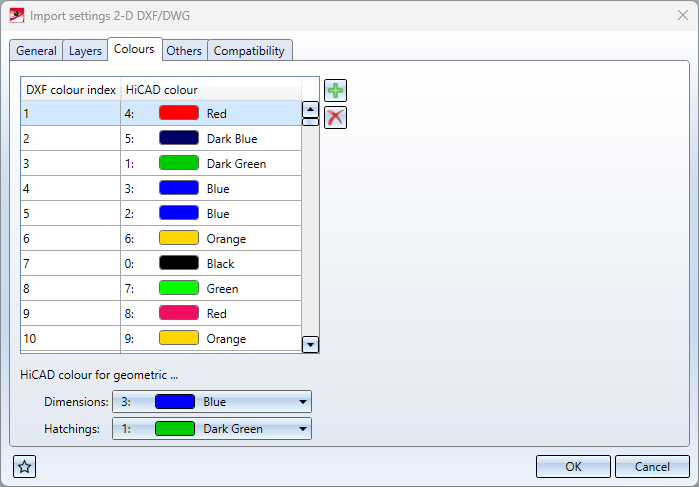This screenshot has width=699, height=487.
Task: Click the 'Green' colour name in row 8
Action: click(222, 289)
